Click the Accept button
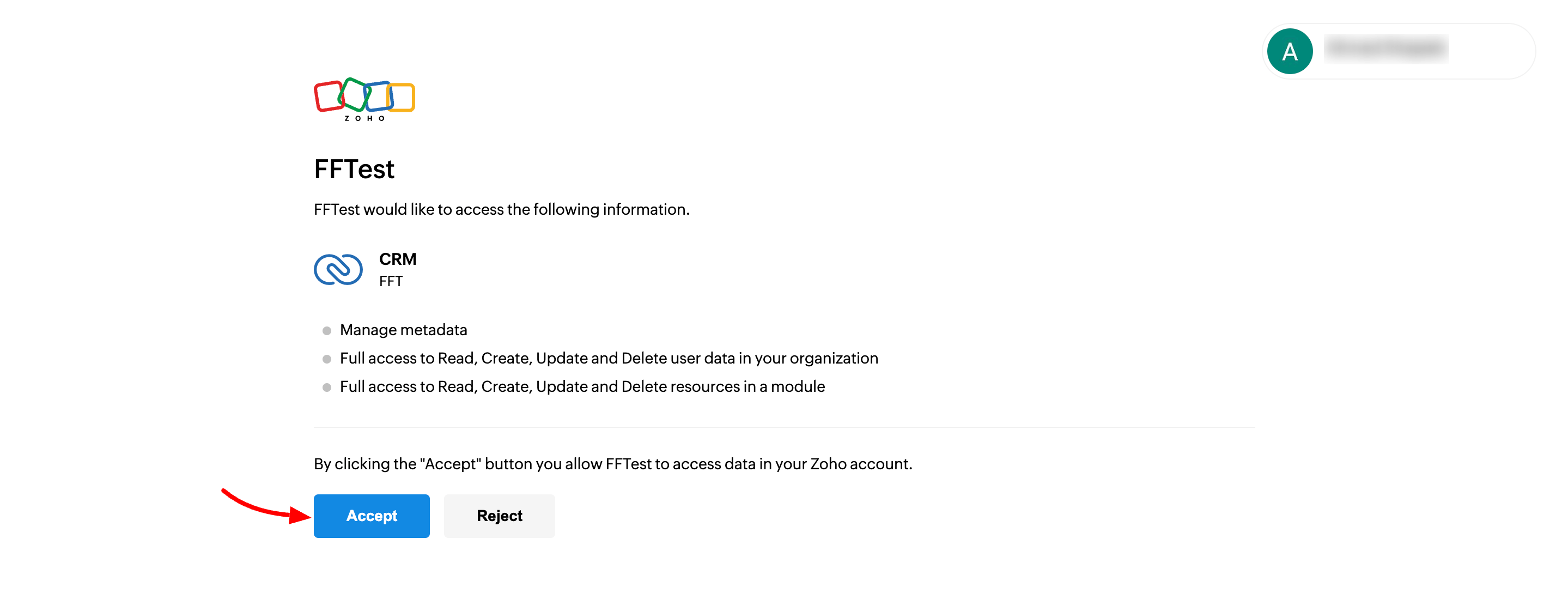 372,516
